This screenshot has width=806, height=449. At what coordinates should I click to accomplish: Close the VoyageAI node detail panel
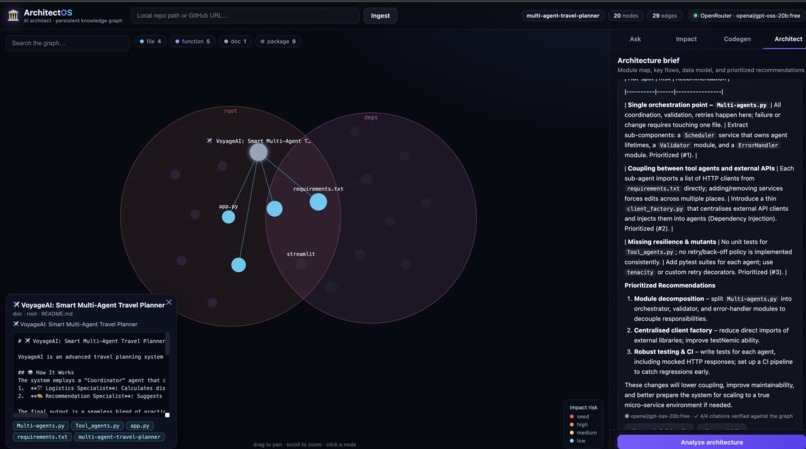point(169,302)
